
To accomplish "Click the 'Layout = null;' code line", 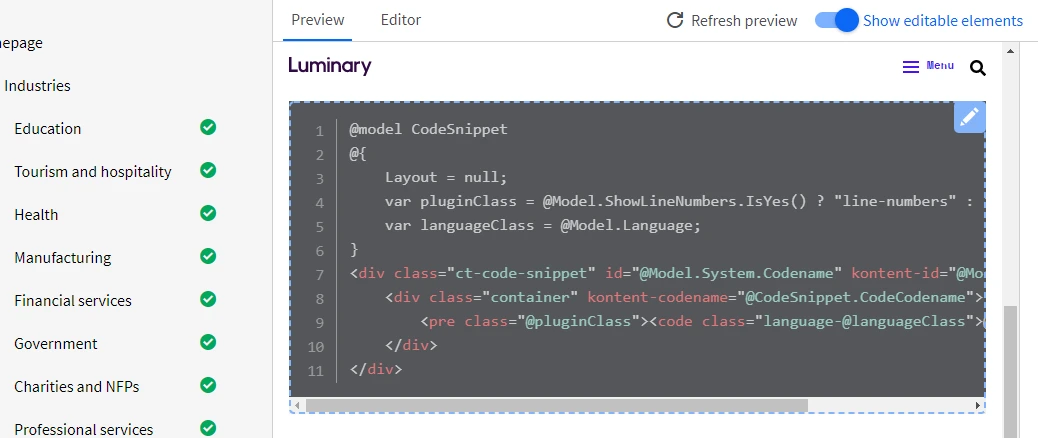I will [446, 177].
